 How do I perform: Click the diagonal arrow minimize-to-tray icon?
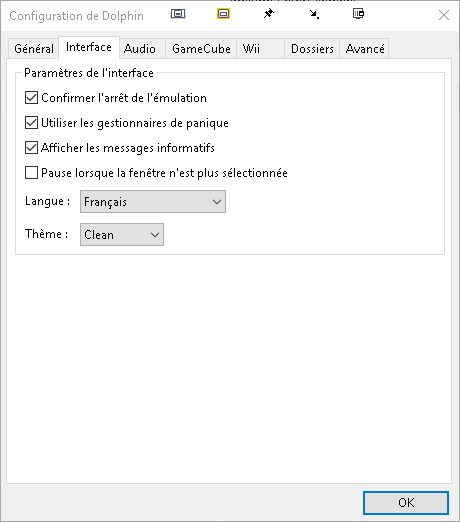click(x=314, y=14)
